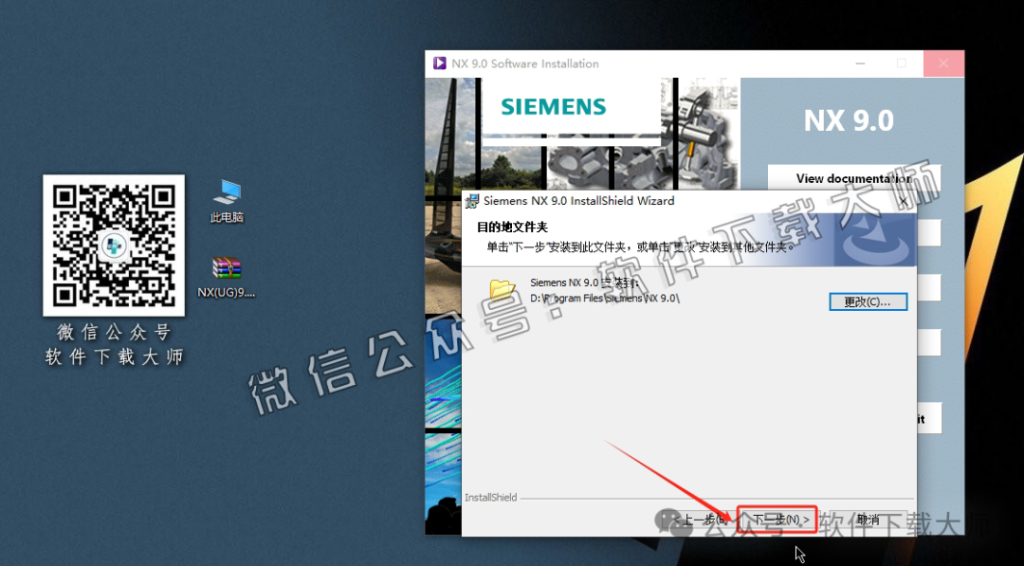Click View documentation in NX 9.0 window

click(854, 178)
